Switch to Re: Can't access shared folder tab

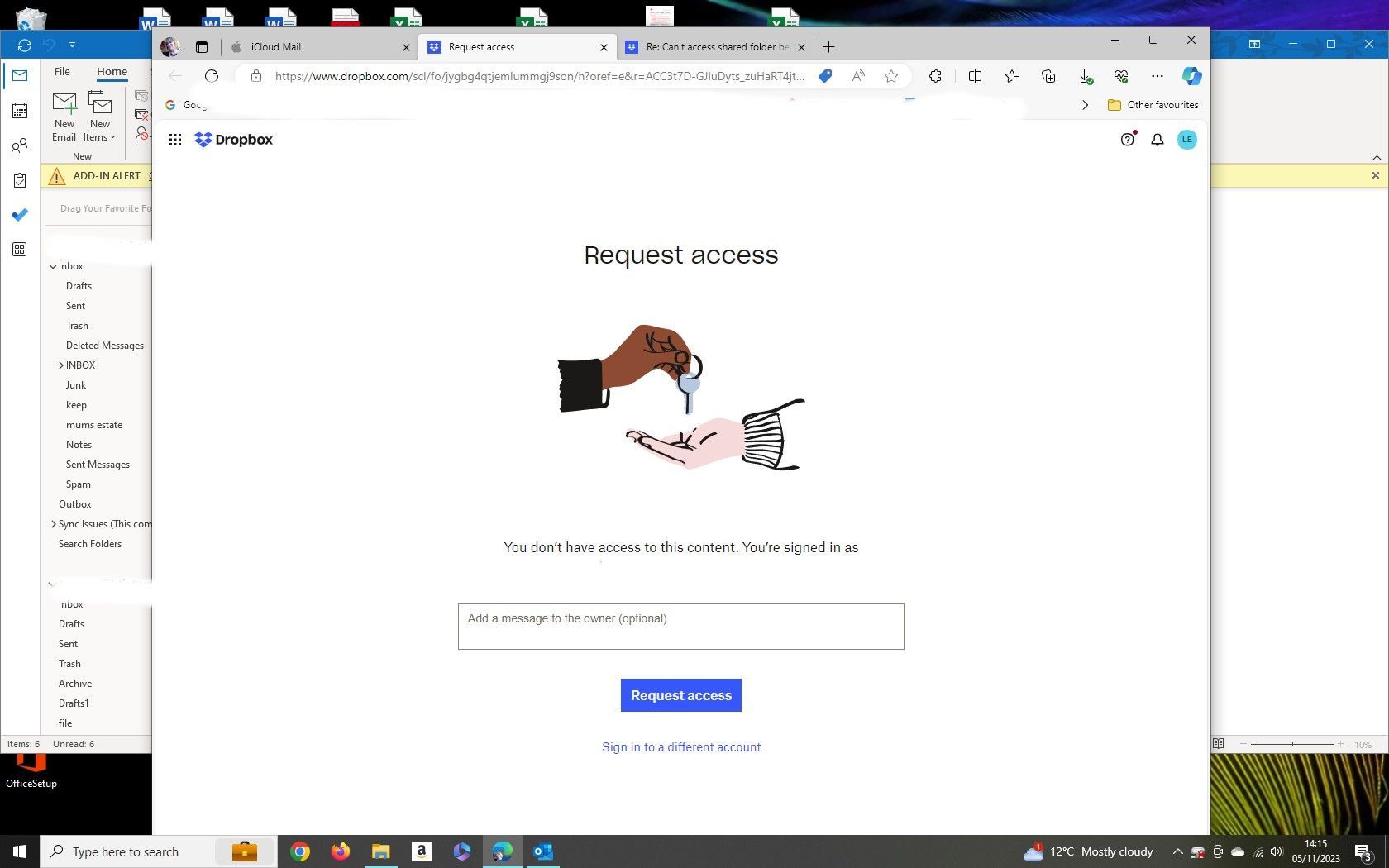716,47
